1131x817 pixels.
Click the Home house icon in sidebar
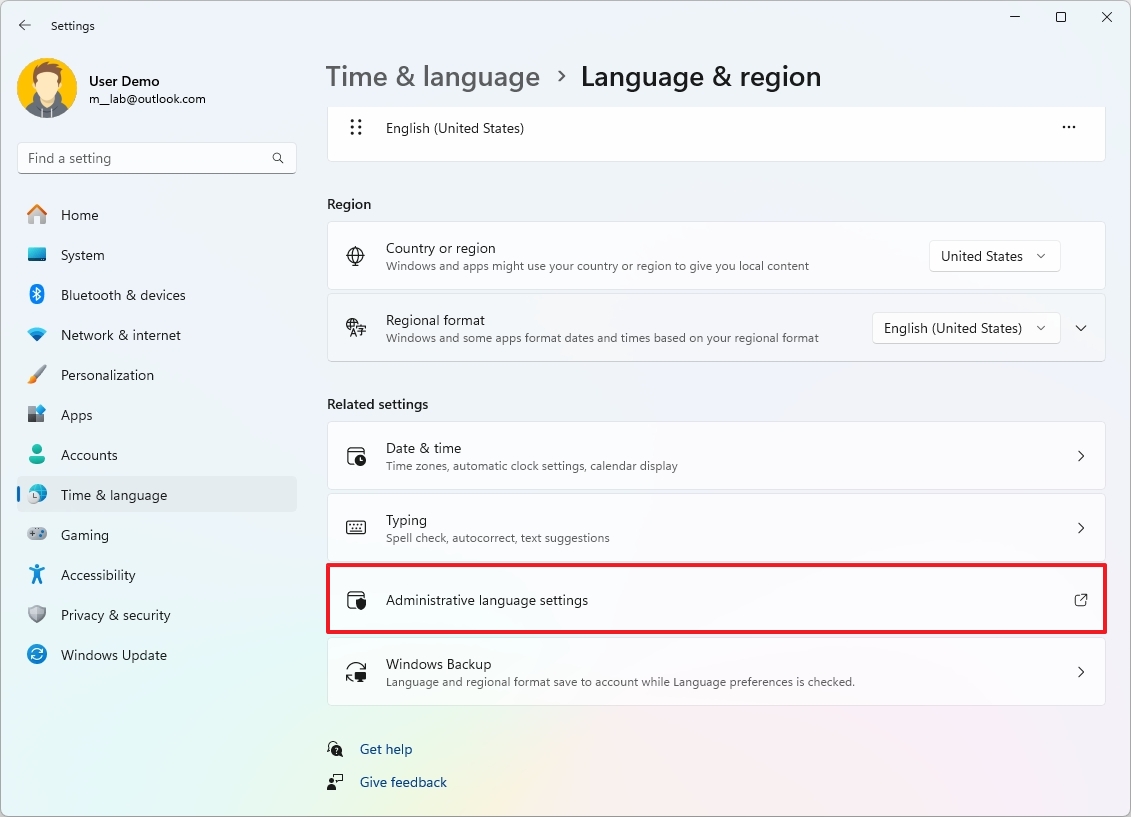[37, 215]
